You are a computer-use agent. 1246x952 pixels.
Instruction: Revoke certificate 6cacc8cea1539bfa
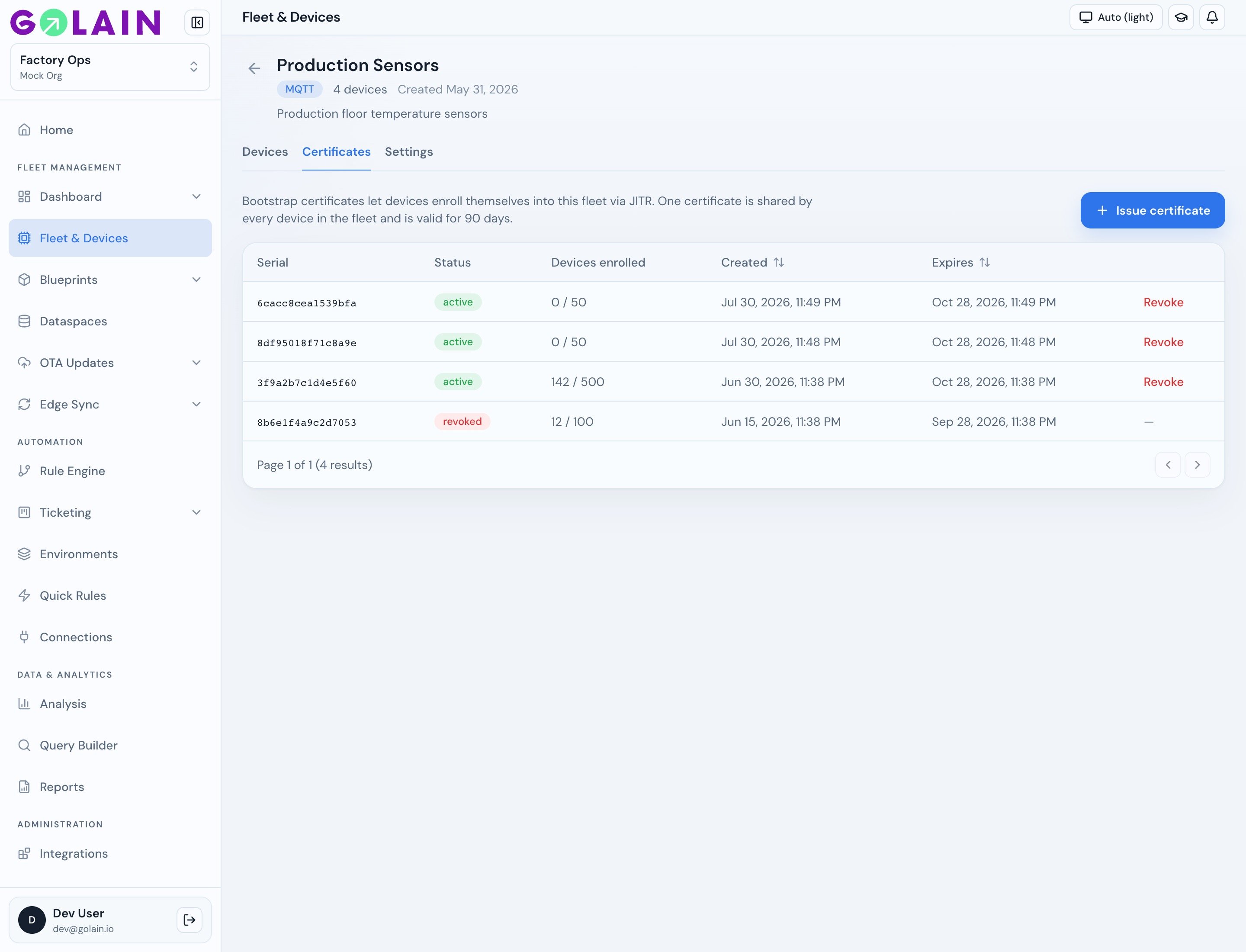pyautogui.click(x=1163, y=302)
